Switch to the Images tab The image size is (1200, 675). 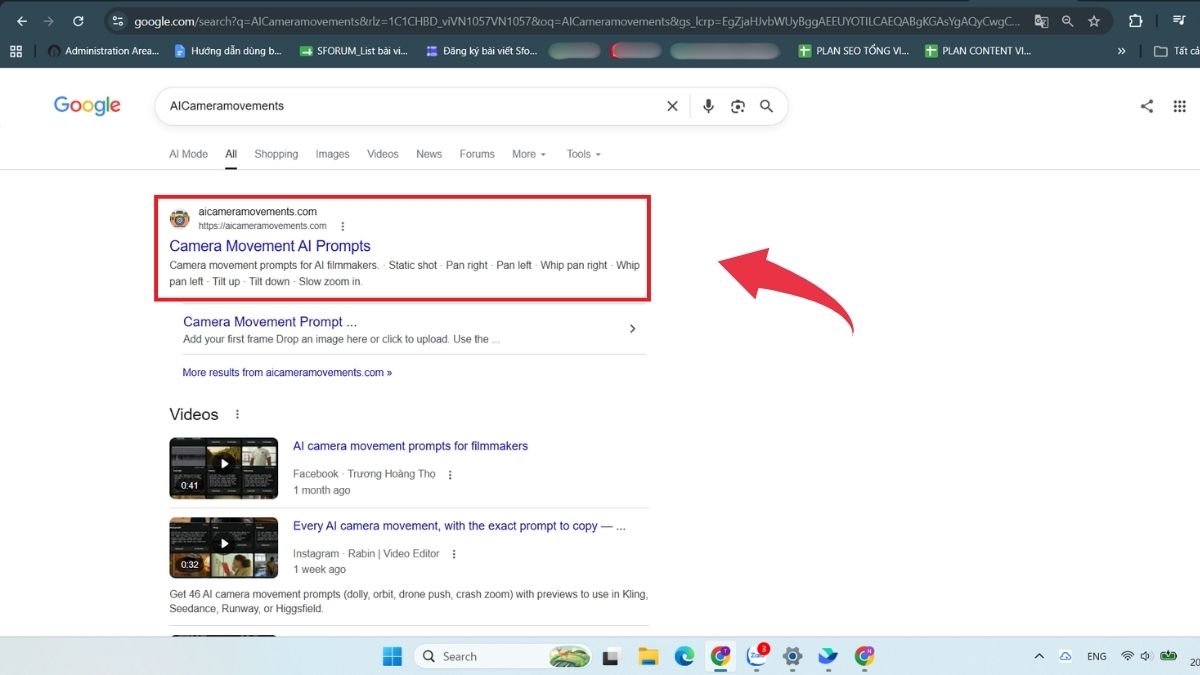pyautogui.click(x=333, y=154)
